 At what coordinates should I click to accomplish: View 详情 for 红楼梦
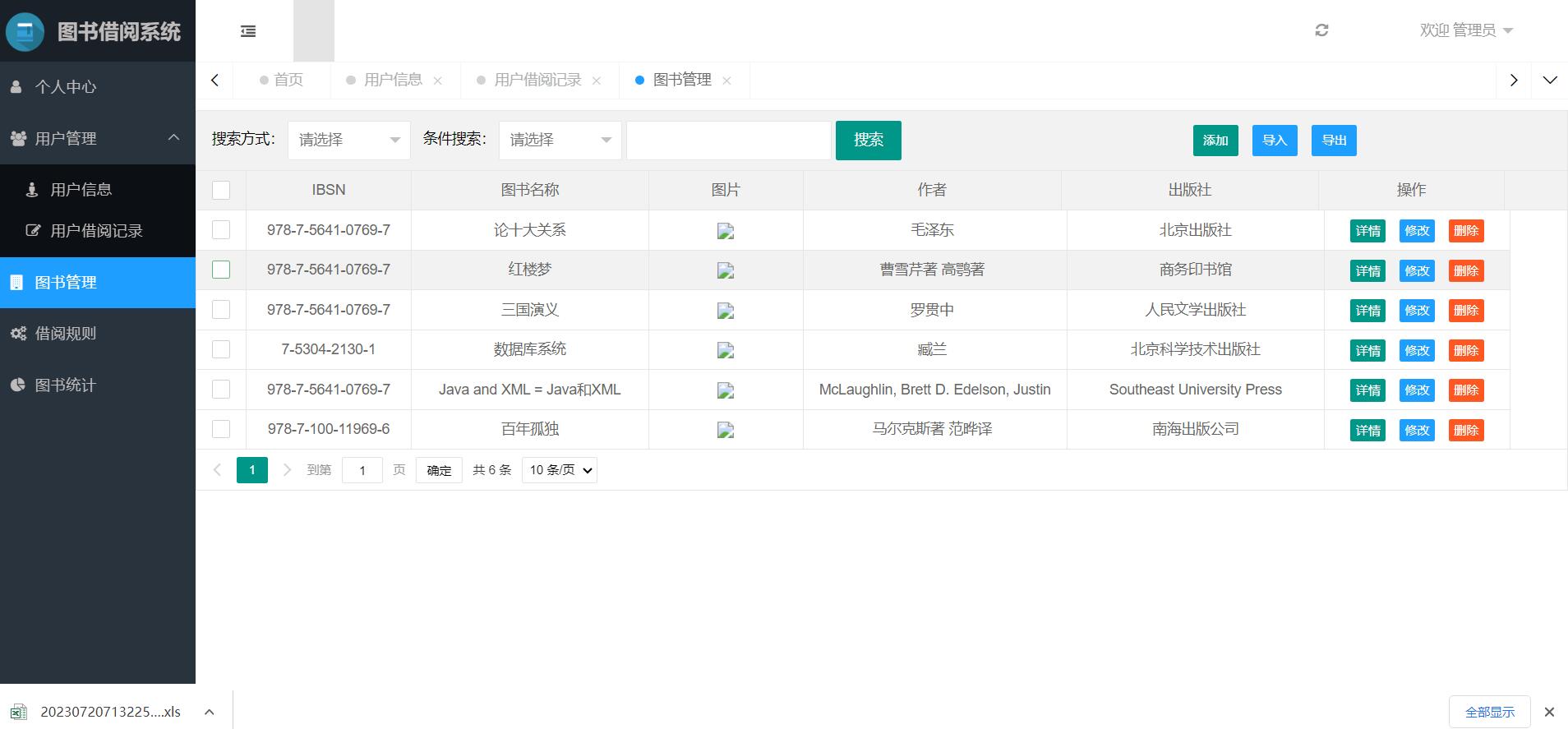(1367, 271)
